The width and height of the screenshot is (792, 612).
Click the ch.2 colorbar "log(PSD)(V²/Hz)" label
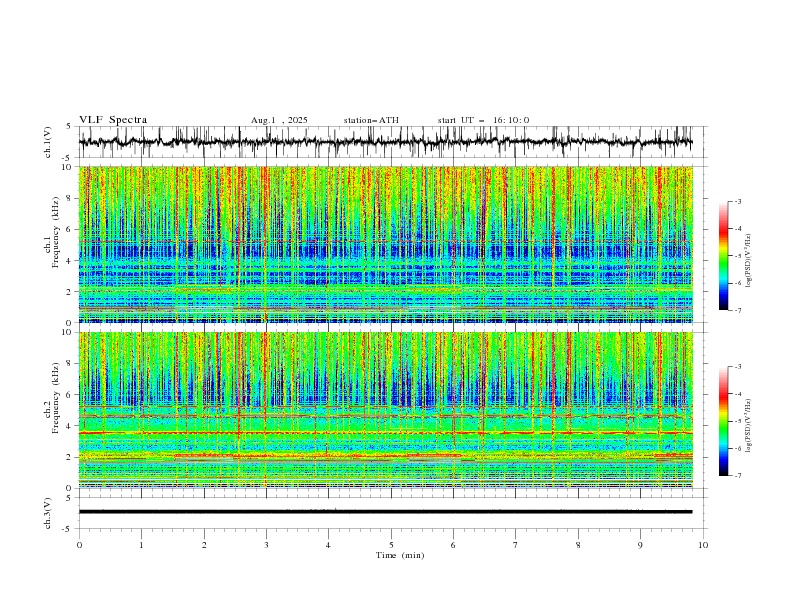coord(749,425)
